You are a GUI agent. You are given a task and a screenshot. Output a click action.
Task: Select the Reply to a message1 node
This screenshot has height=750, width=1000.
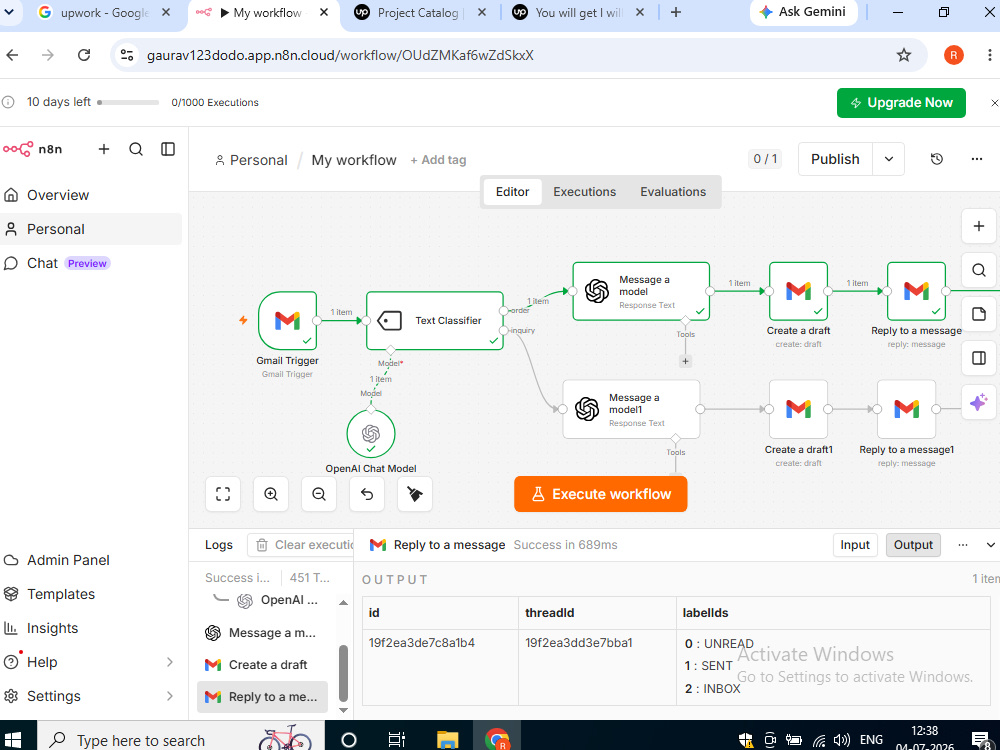click(x=906, y=409)
